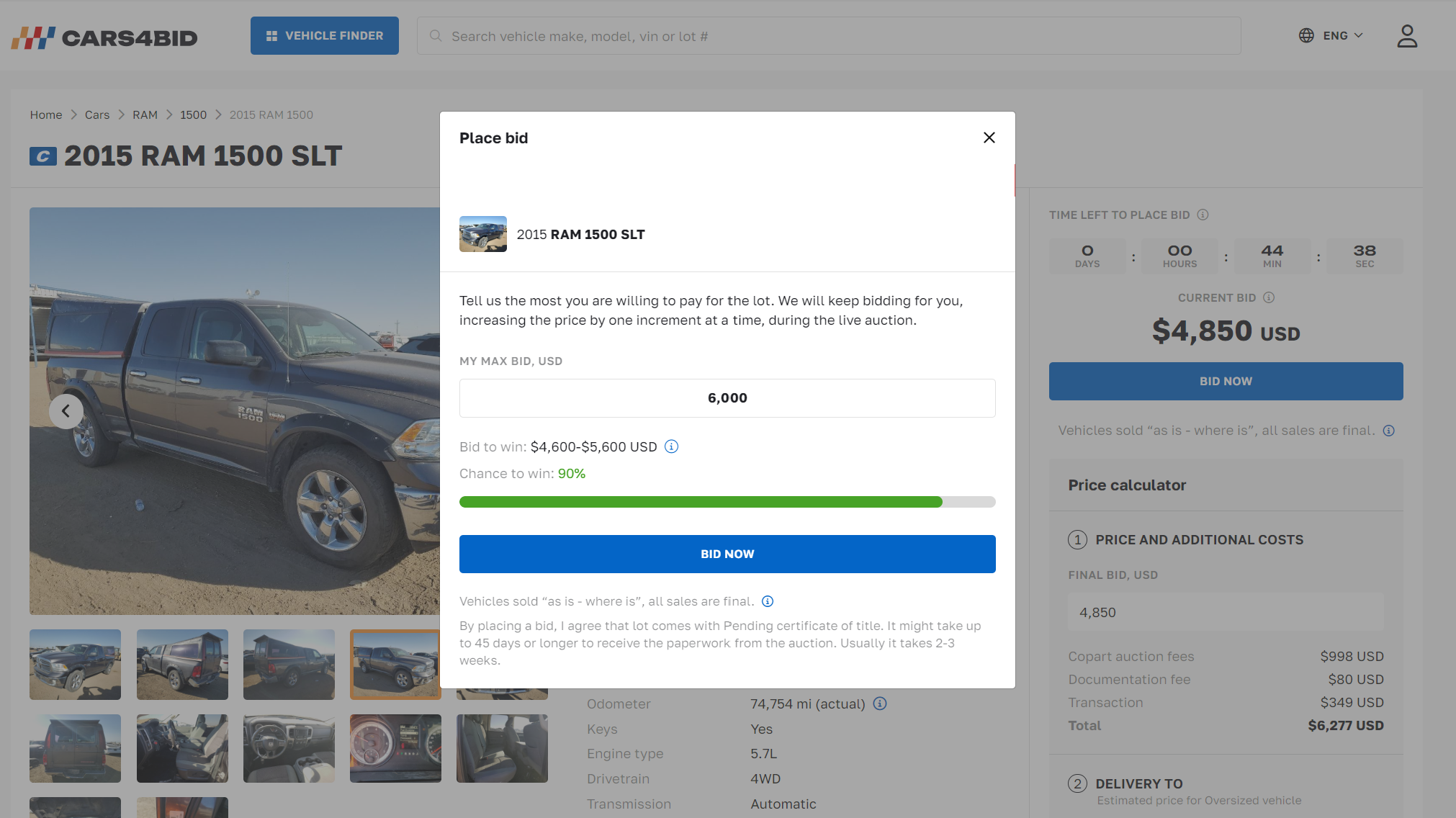Select the rear tailgate view thumbnail
Viewport: 1456px width, 818px height.
75,748
